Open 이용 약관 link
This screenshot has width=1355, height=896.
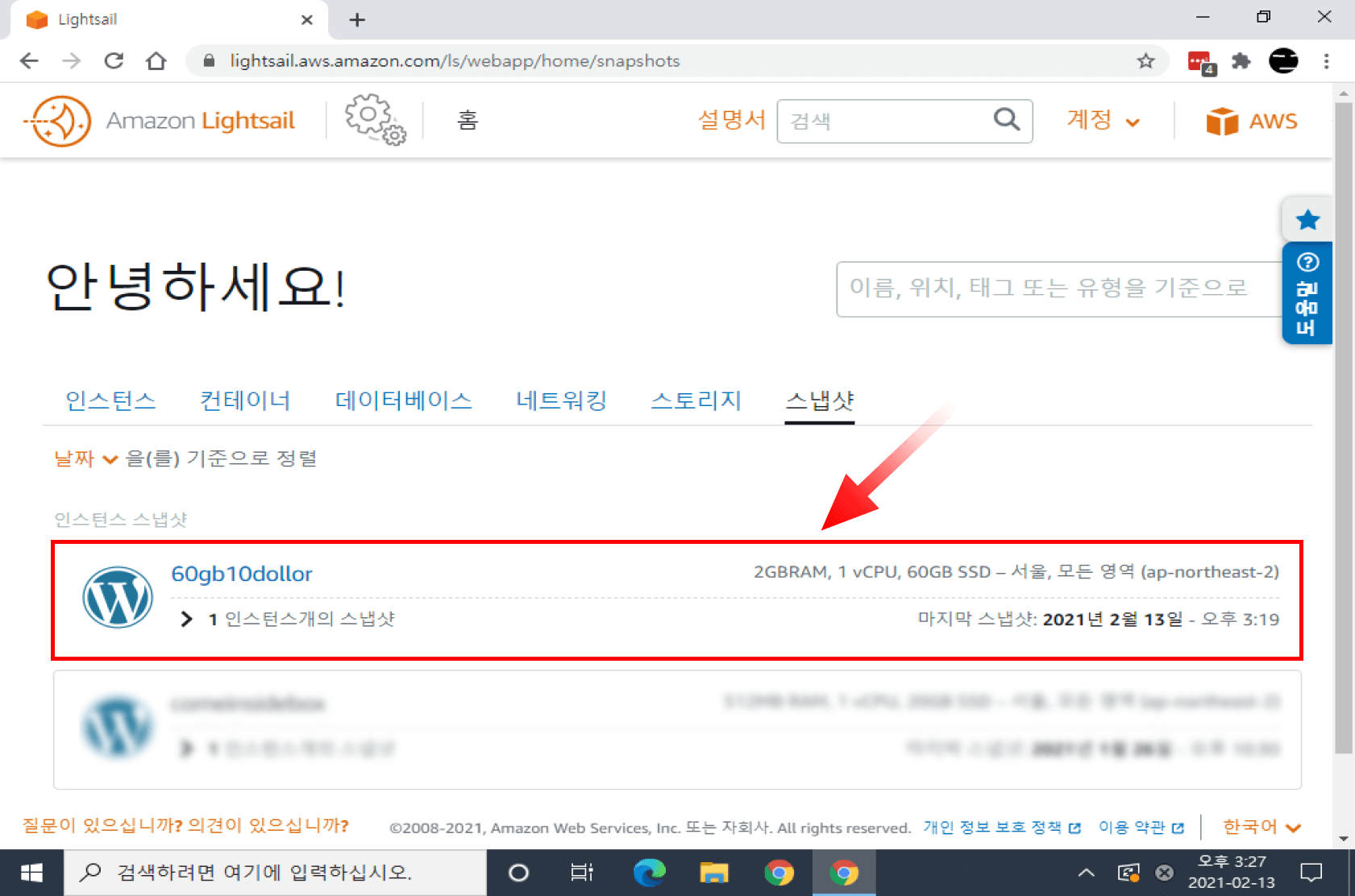tap(1141, 828)
